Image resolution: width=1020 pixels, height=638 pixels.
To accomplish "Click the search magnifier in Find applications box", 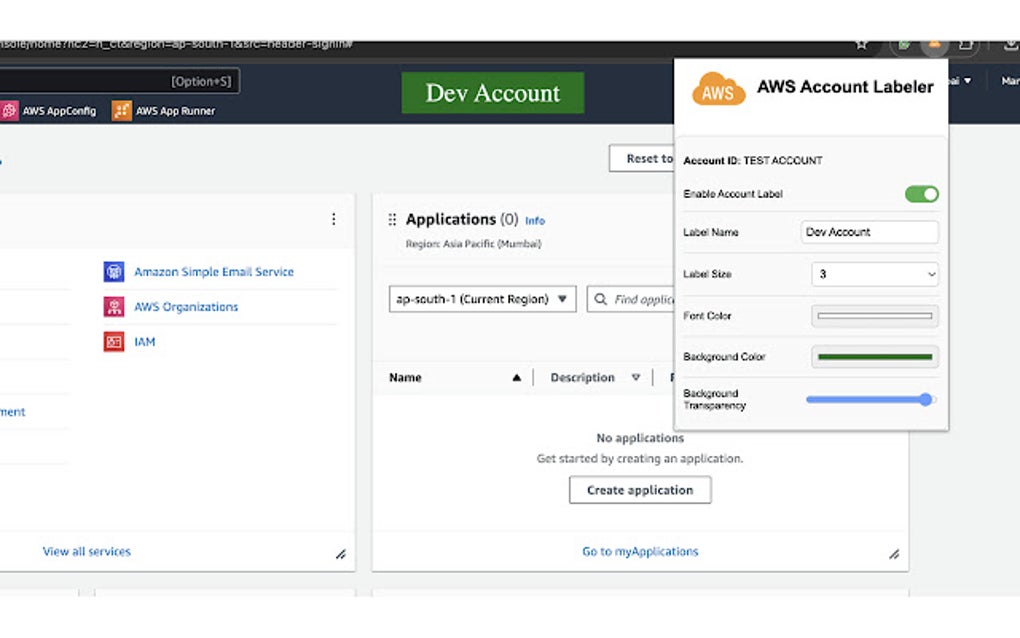I will point(599,299).
